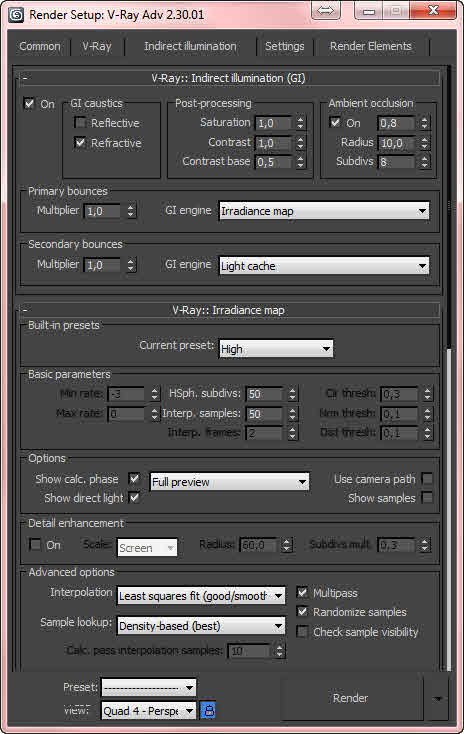Enable Reflective GI caustics

[x=80, y=123]
